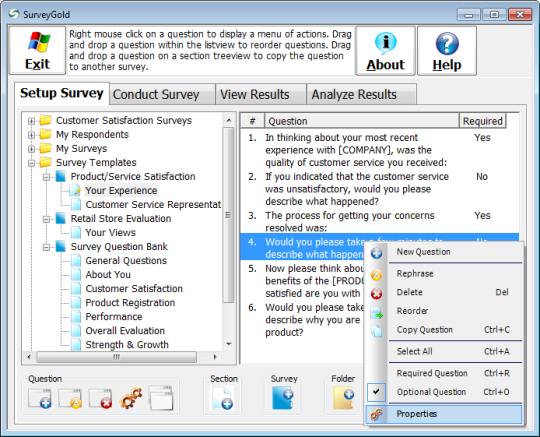Select question 3 about resolving concerns

tap(380, 221)
